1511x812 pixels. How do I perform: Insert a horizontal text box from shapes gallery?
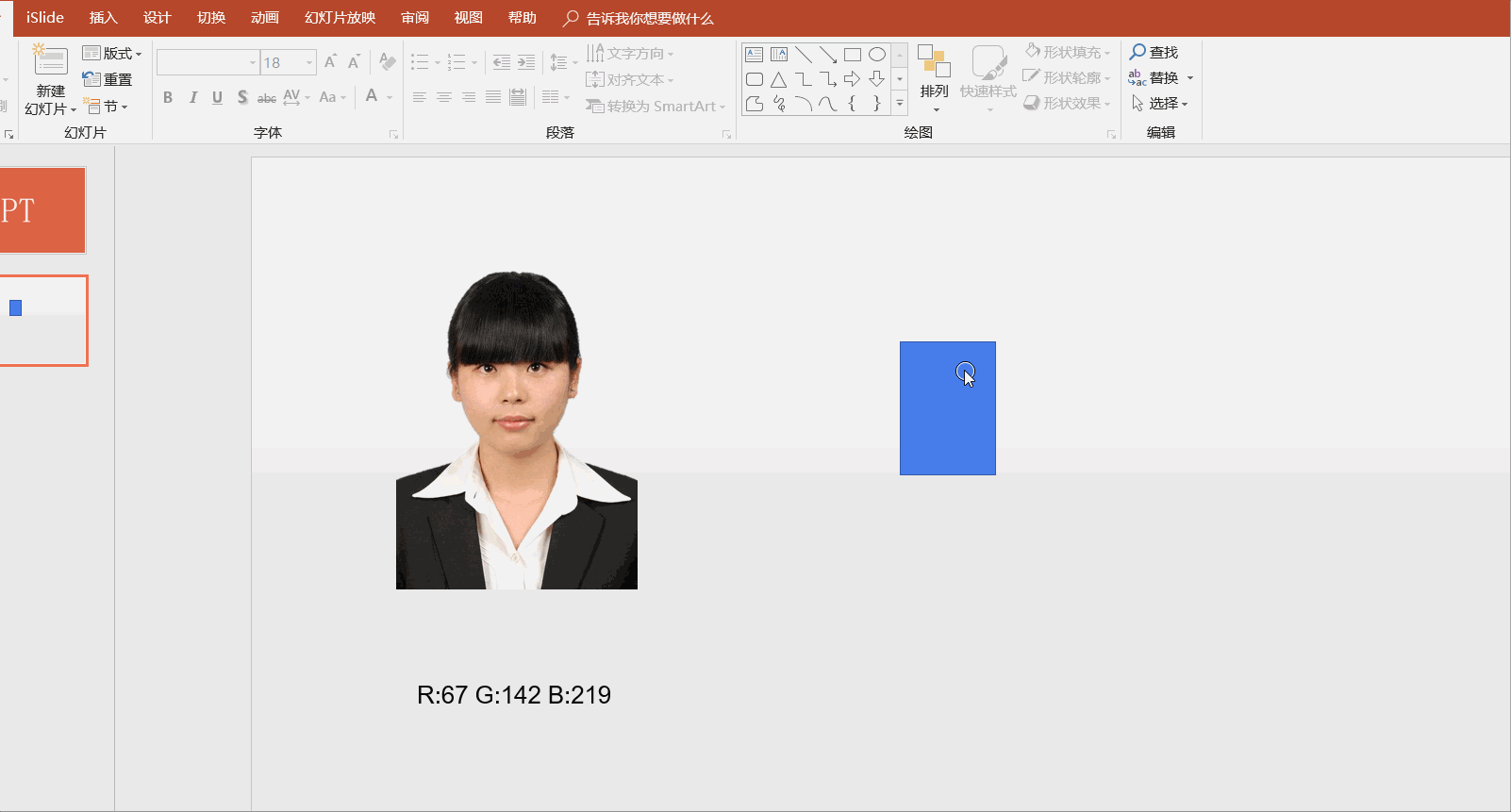(x=754, y=55)
